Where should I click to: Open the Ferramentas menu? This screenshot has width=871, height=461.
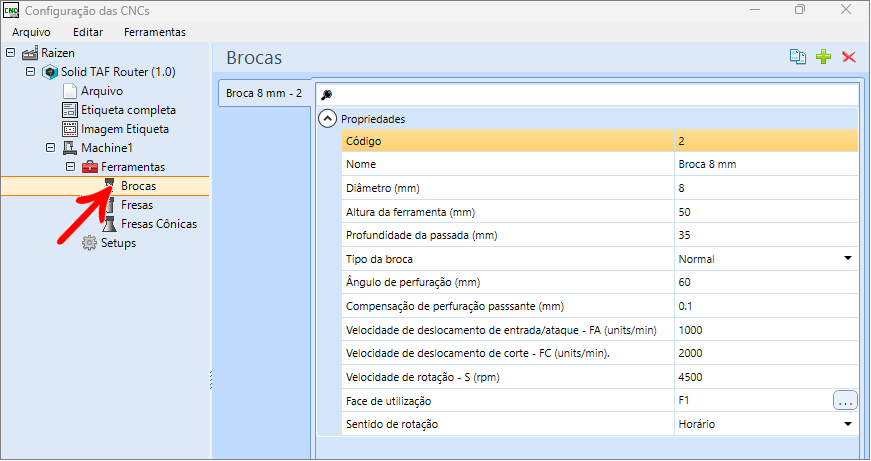pos(155,32)
